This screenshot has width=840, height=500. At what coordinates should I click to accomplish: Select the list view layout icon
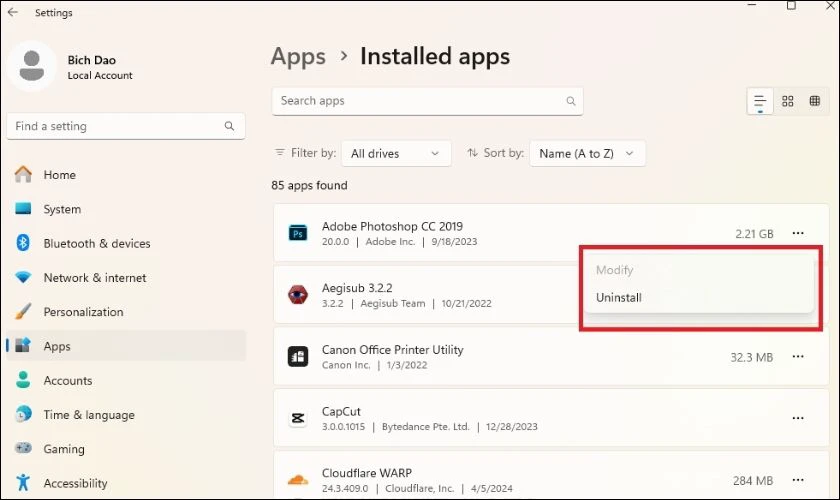[760, 101]
